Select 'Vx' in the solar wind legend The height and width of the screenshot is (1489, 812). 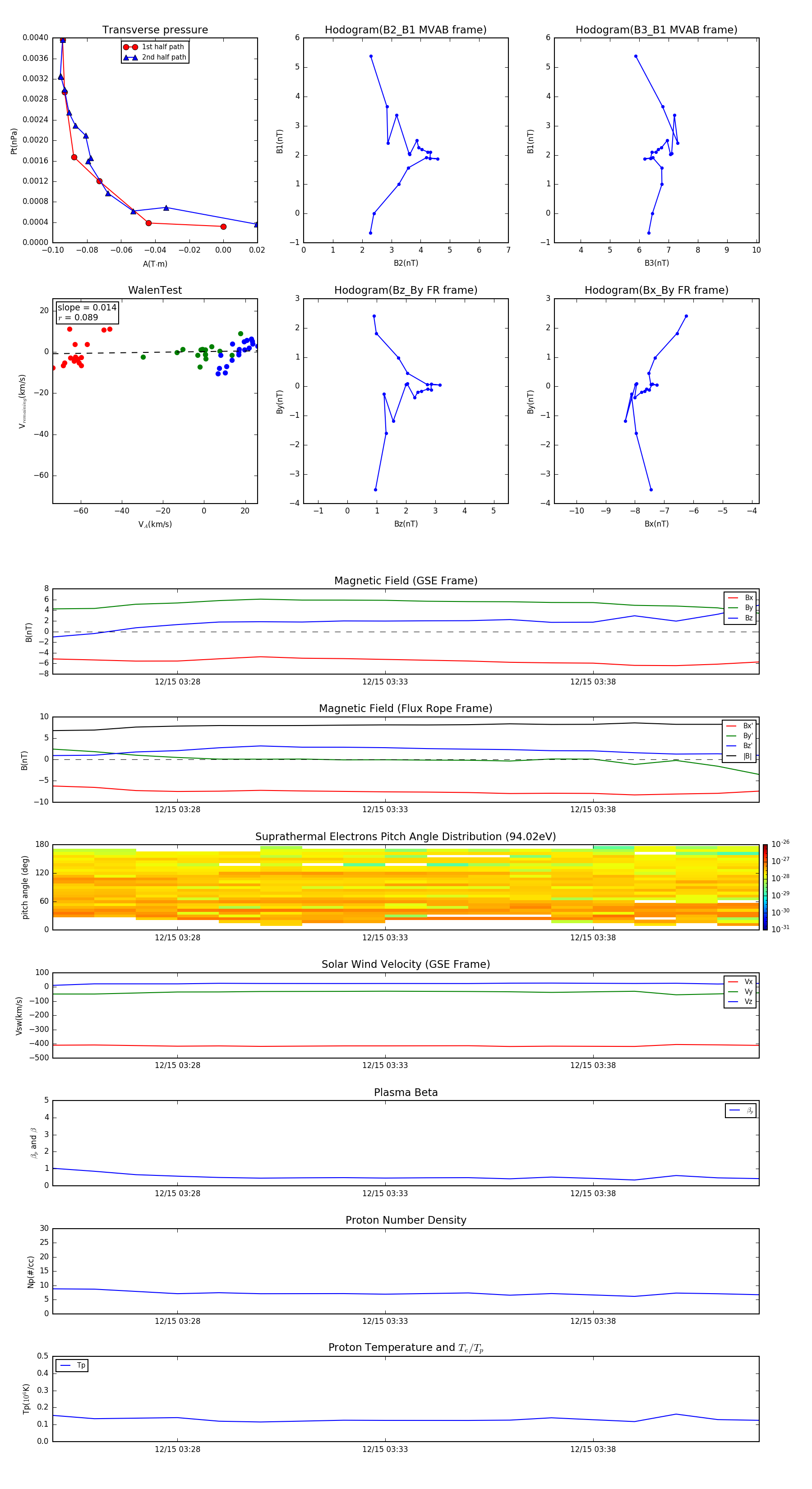pos(740,981)
